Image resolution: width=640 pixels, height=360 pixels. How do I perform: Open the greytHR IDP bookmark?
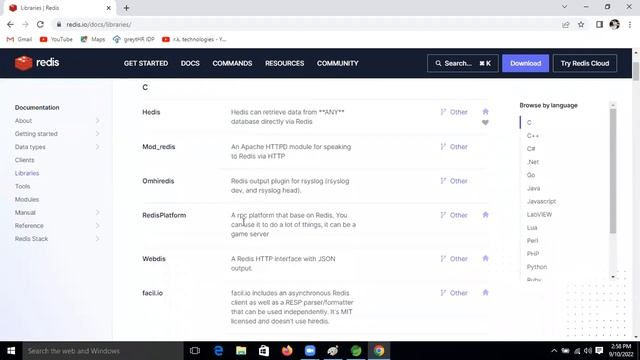134,39
